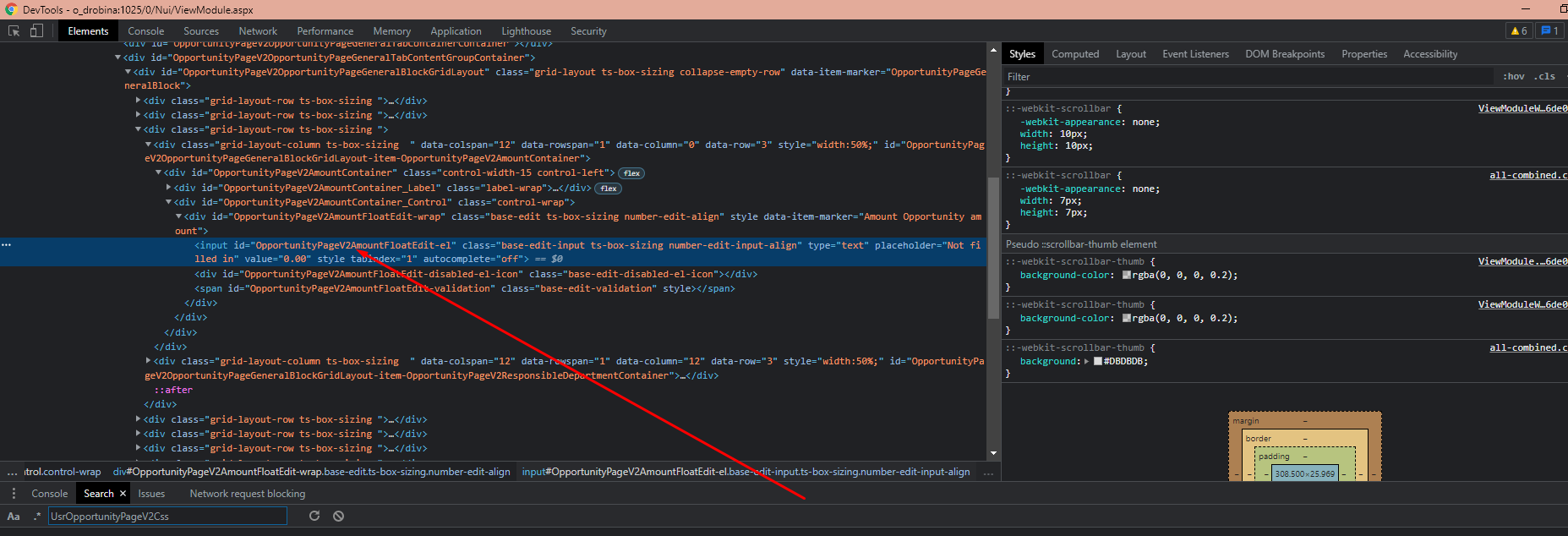This screenshot has height=536, width=1568.
Task: Toggle regular expression option in search
Action: click(36, 516)
